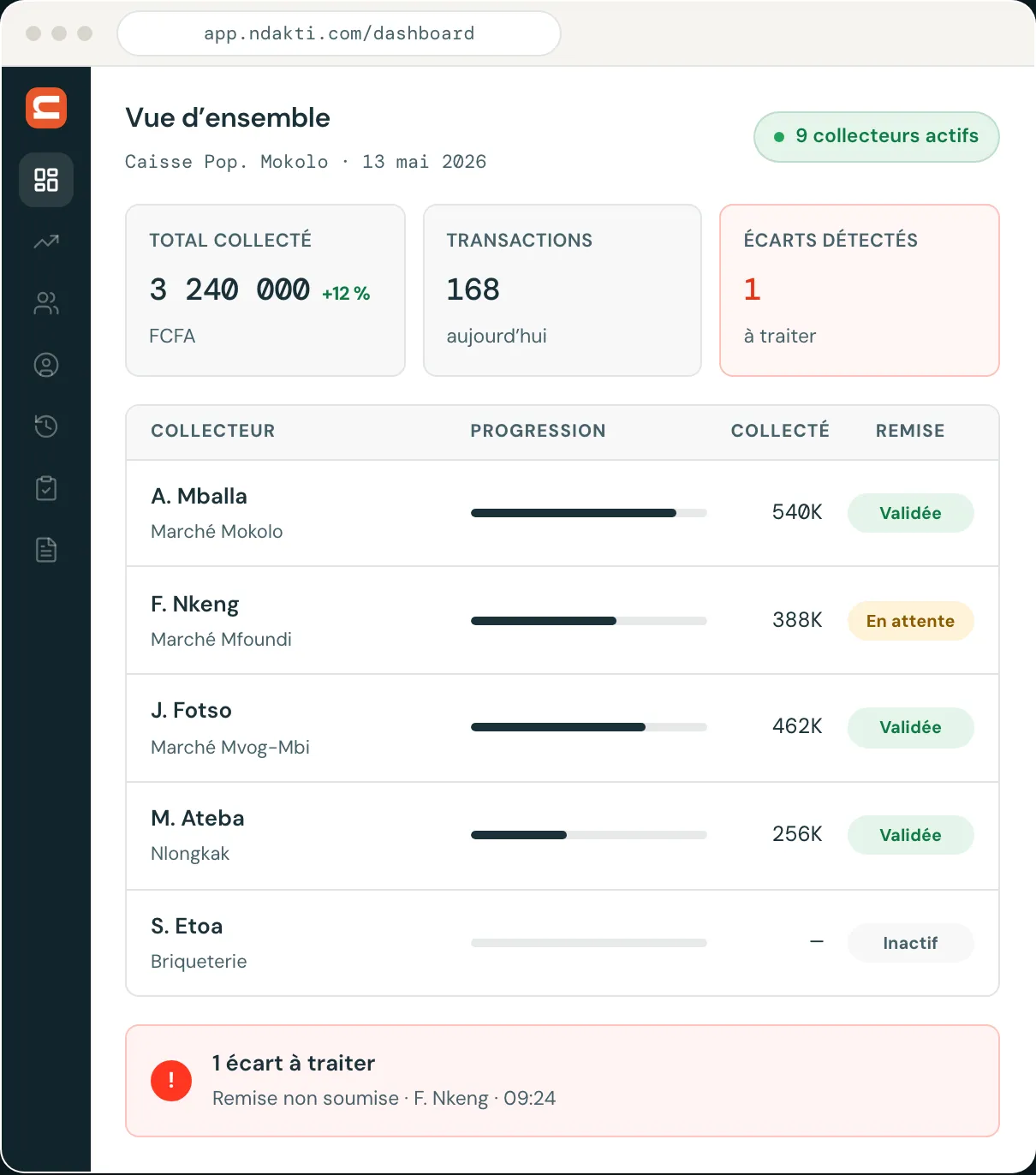Image resolution: width=1036 pixels, height=1175 pixels.
Task: Click the Marché Mokolo location text
Action: [217, 531]
